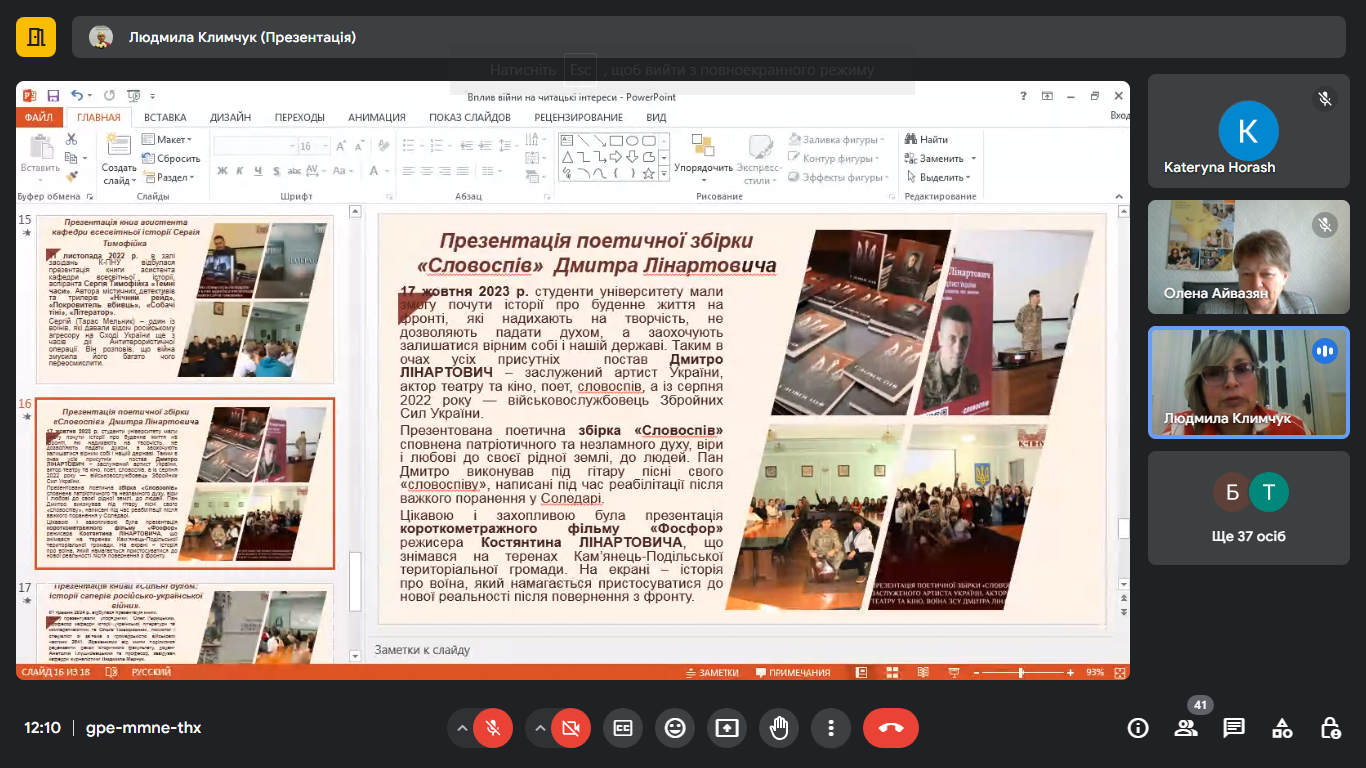Open more options three-dot menu

(x=831, y=728)
